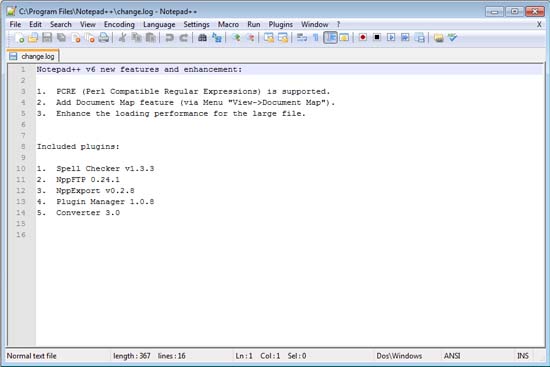
Task: Click the line about PCRE support
Action: [183, 92]
